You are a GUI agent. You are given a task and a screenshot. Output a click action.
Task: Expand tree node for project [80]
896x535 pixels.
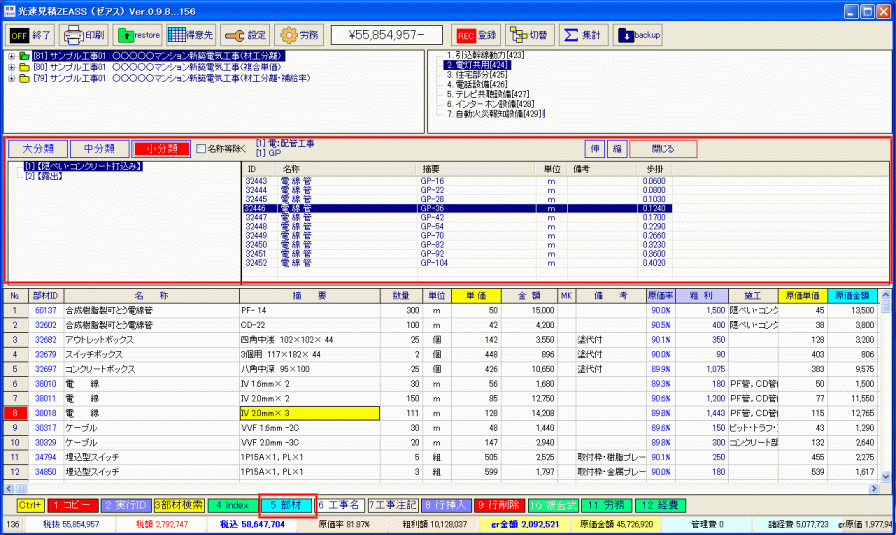click(11, 67)
